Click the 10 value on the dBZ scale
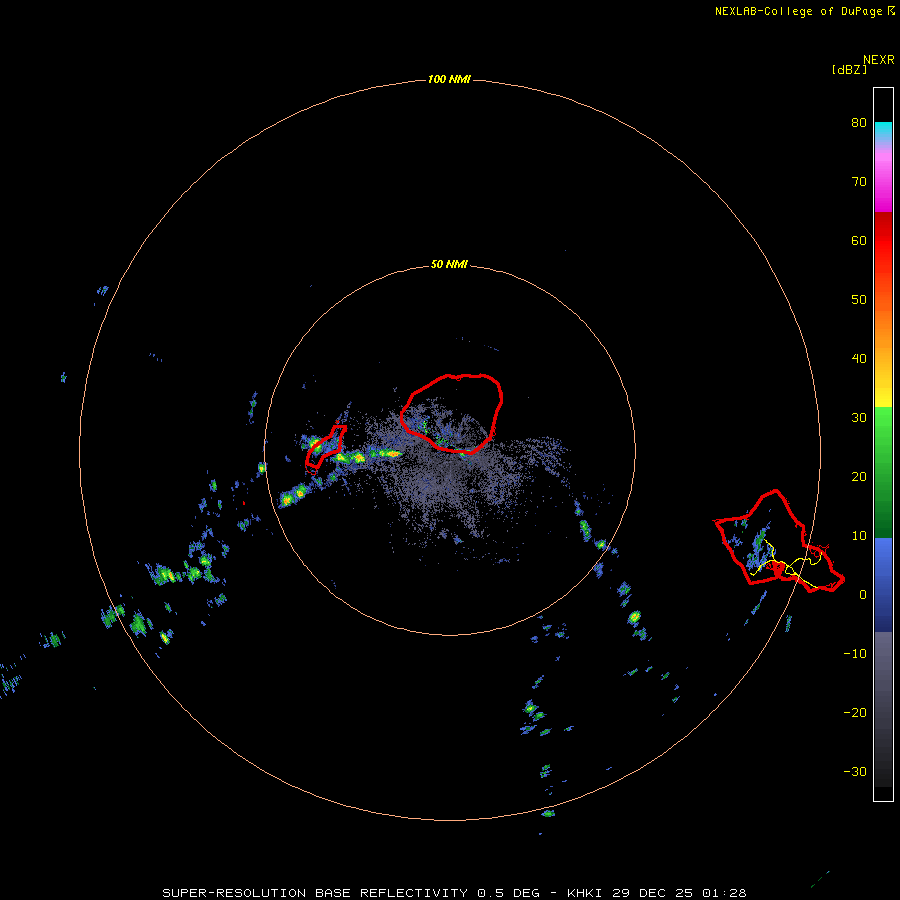Screen dimensions: 900x900 [x=859, y=536]
